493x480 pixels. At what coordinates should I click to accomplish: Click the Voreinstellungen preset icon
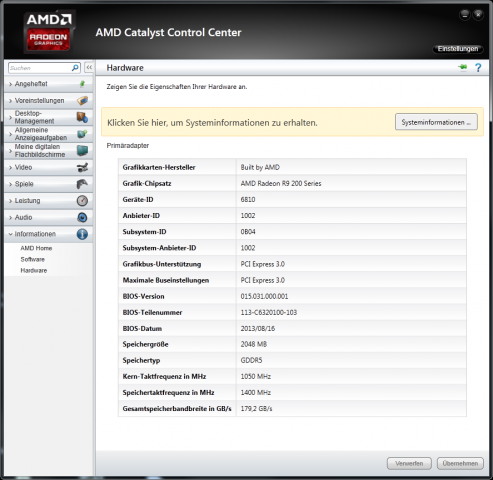82,100
